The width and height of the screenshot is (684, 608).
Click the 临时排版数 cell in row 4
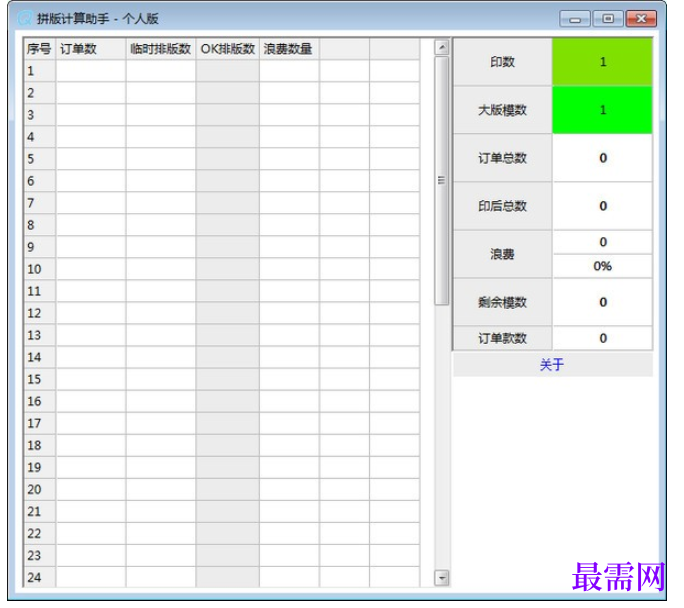point(163,138)
